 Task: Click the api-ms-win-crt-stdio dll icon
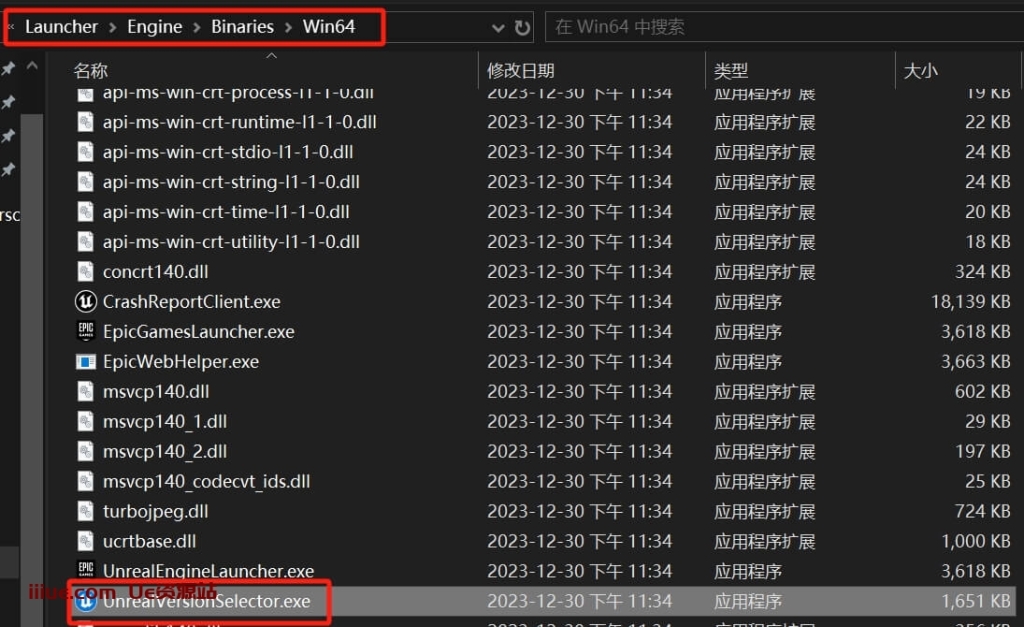86,152
